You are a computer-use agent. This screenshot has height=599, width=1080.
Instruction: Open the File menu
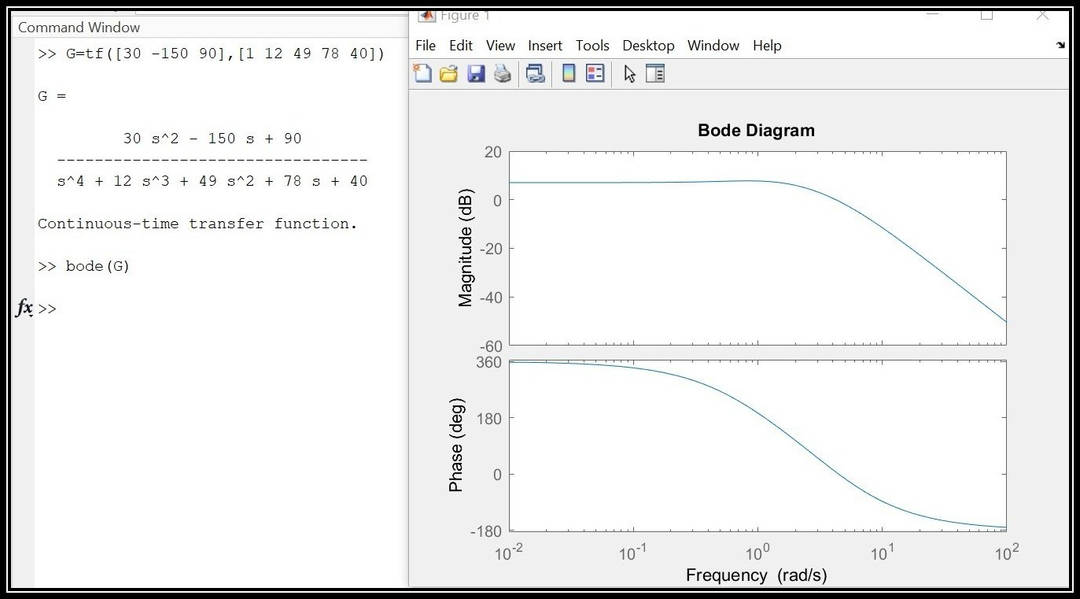click(424, 45)
